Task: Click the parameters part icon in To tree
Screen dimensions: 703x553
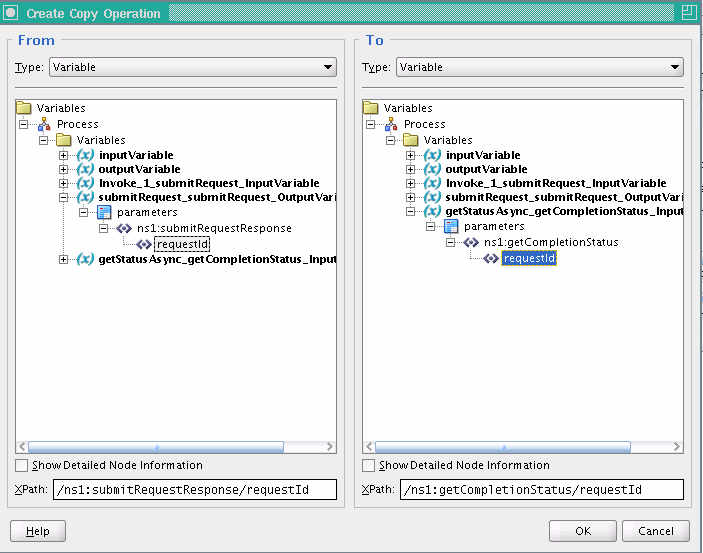Action: pyautogui.click(x=451, y=226)
